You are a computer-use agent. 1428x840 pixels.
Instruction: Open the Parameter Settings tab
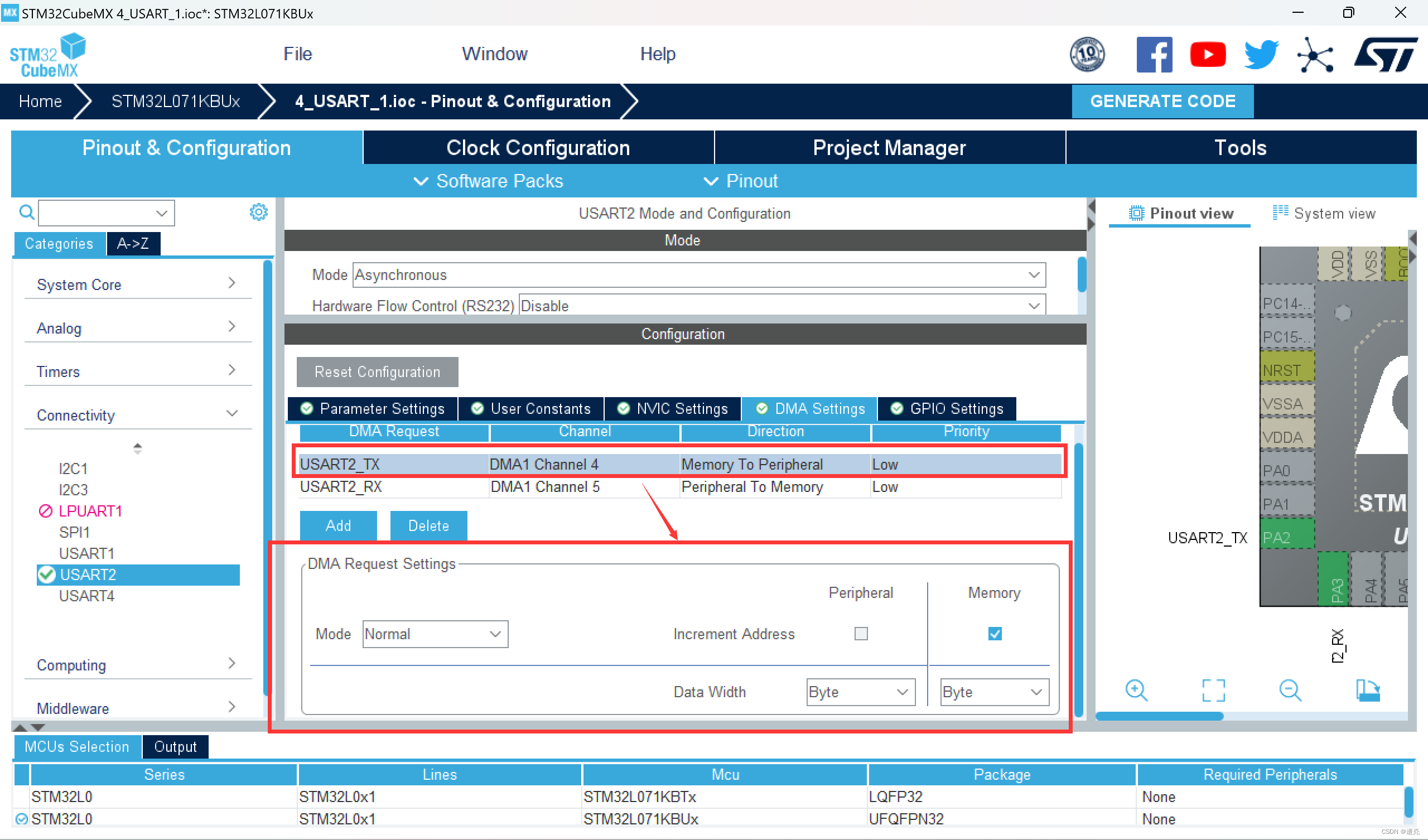point(372,409)
